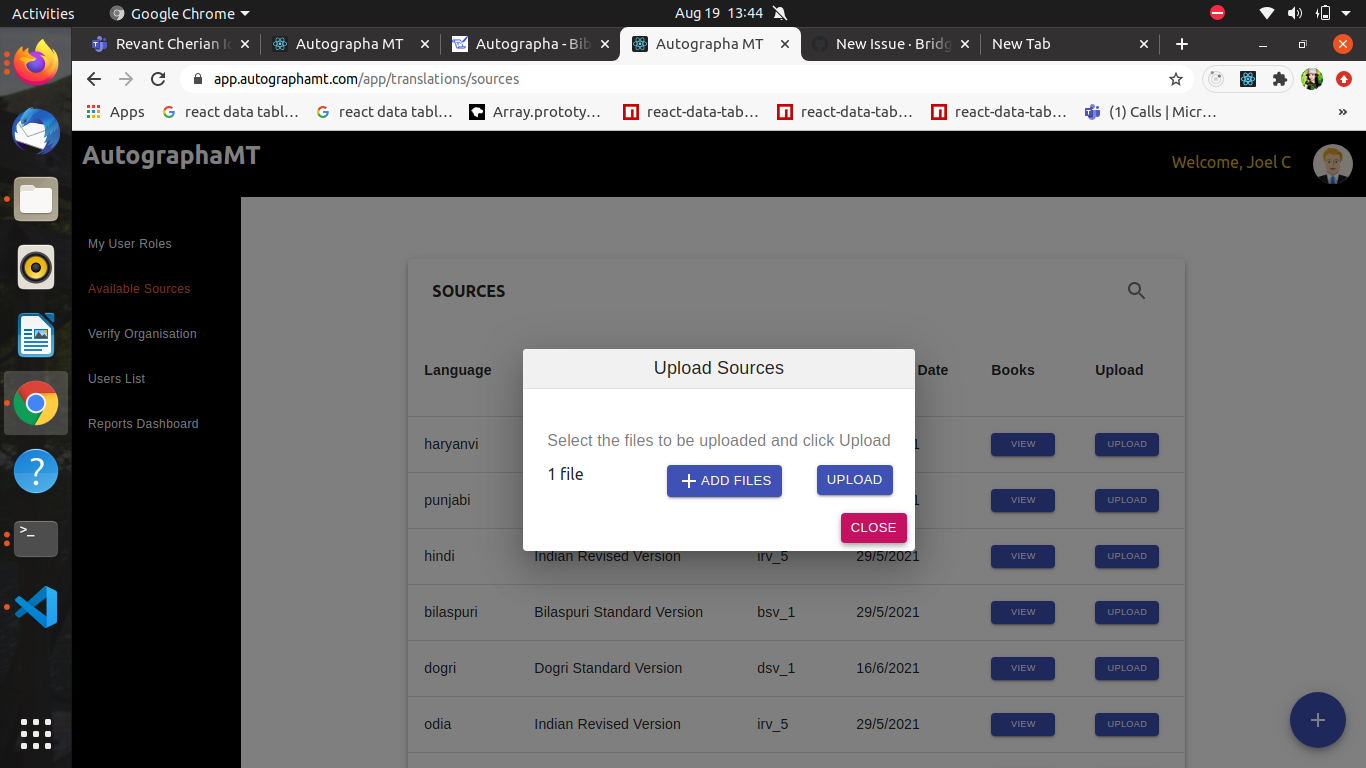Open the terminal from the dock
The image size is (1366, 768).
35,539
